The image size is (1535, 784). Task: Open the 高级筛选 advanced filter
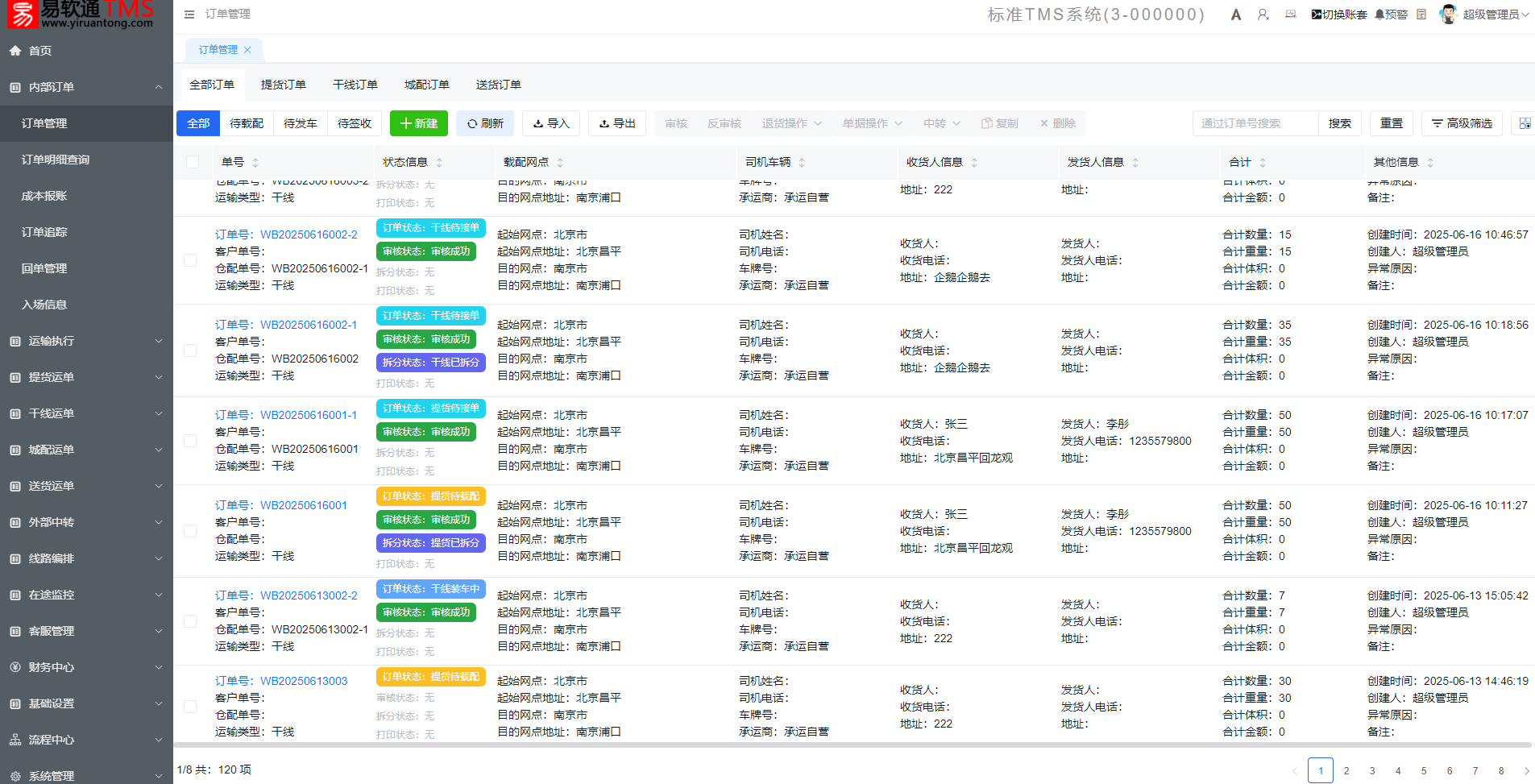click(1462, 123)
